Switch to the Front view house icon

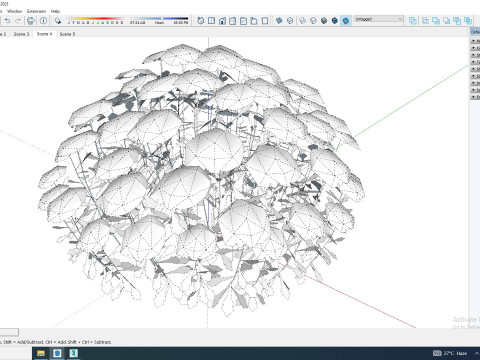click(222, 21)
